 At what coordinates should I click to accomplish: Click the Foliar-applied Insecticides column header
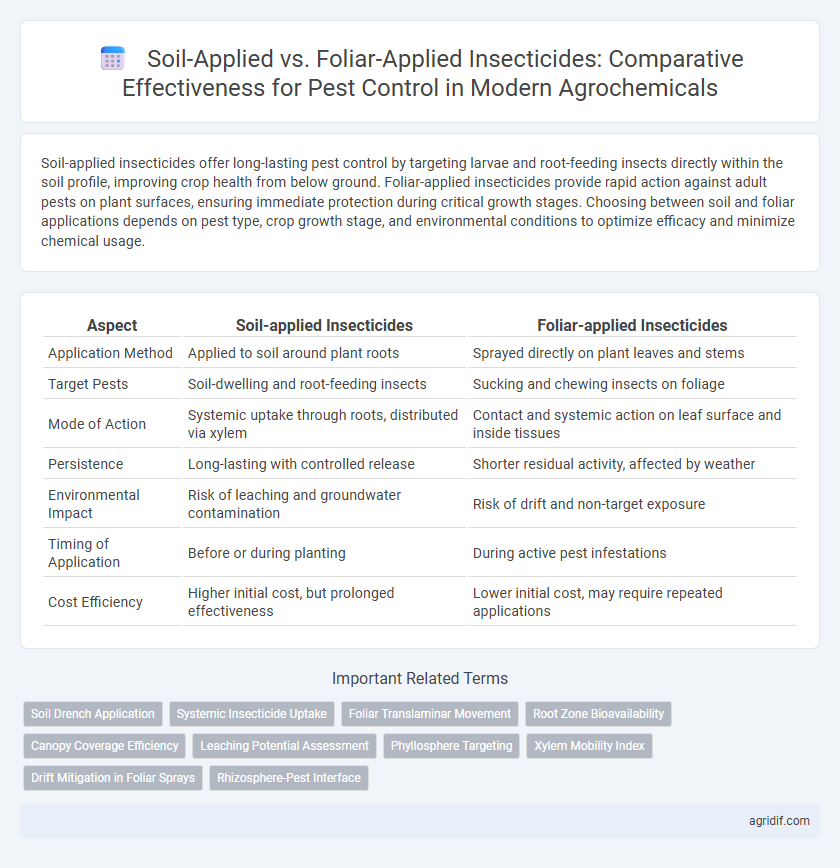click(632, 325)
